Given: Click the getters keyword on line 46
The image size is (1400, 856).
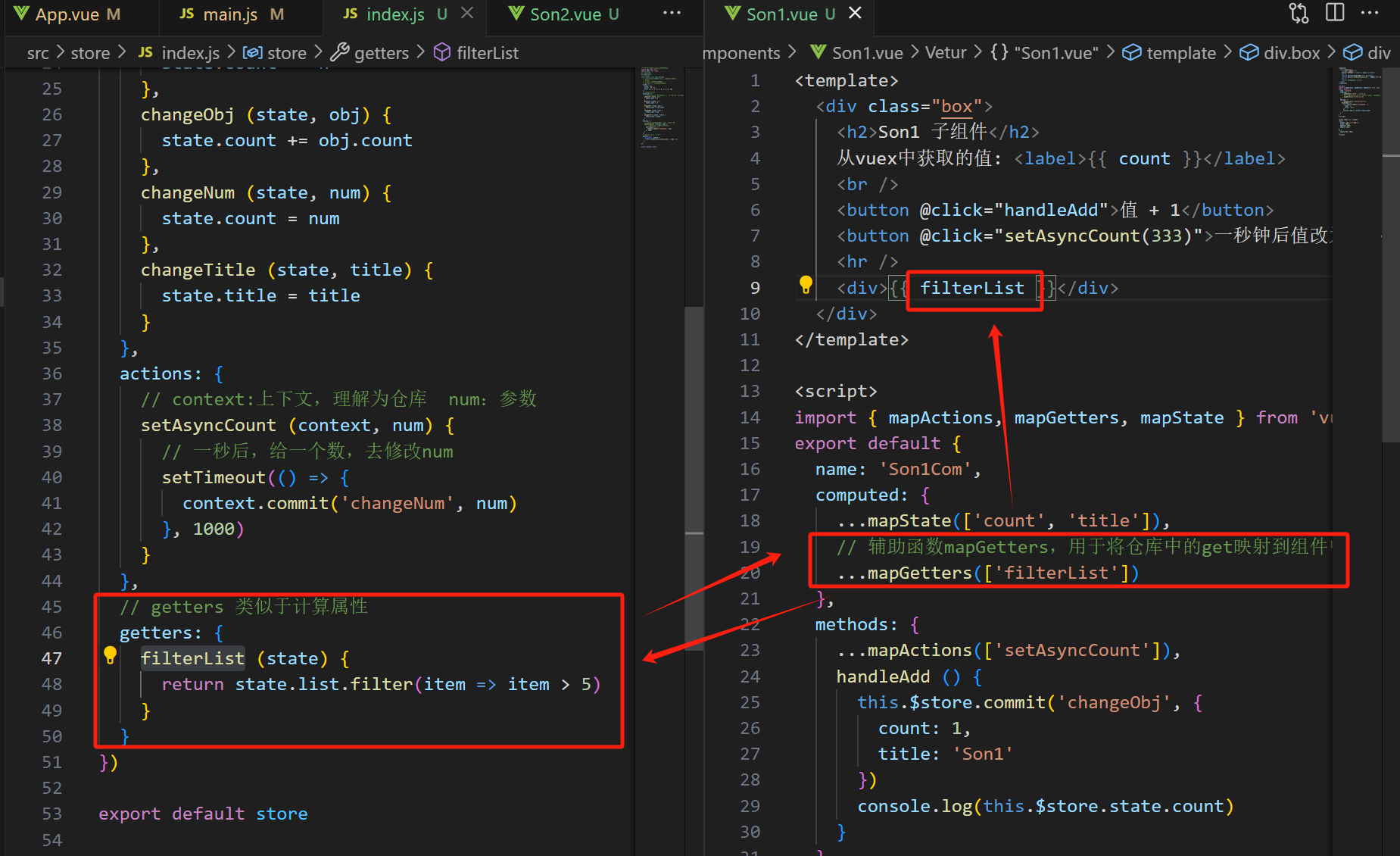Looking at the screenshot, I should 155,633.
